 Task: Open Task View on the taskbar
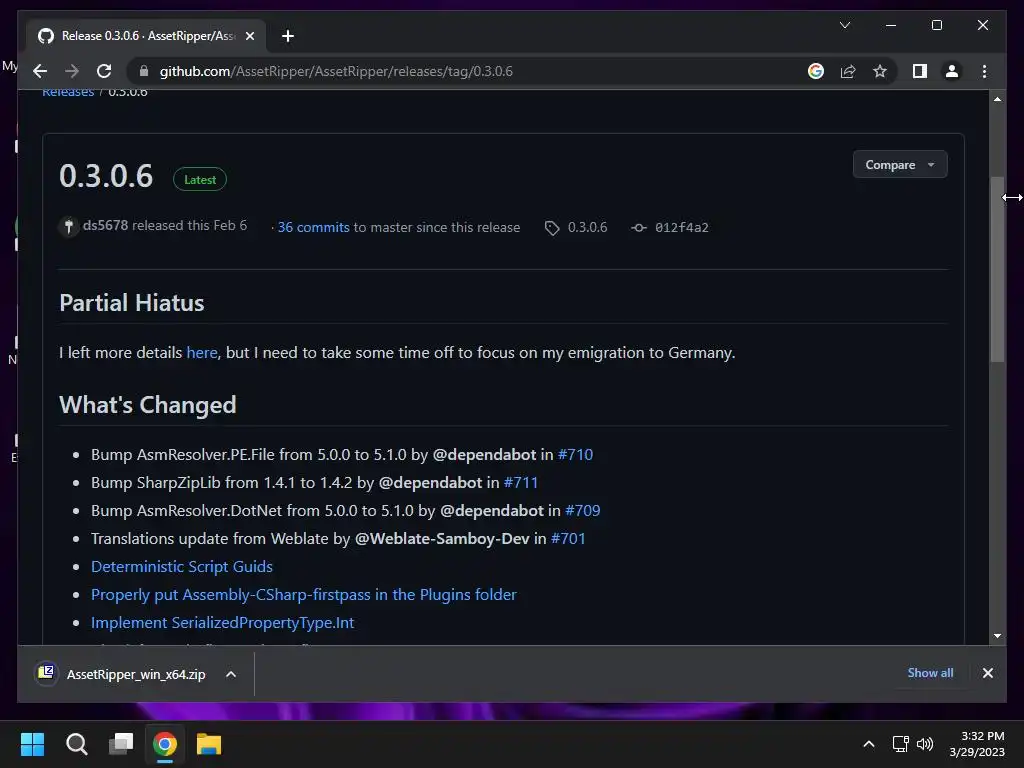[121, 744]
